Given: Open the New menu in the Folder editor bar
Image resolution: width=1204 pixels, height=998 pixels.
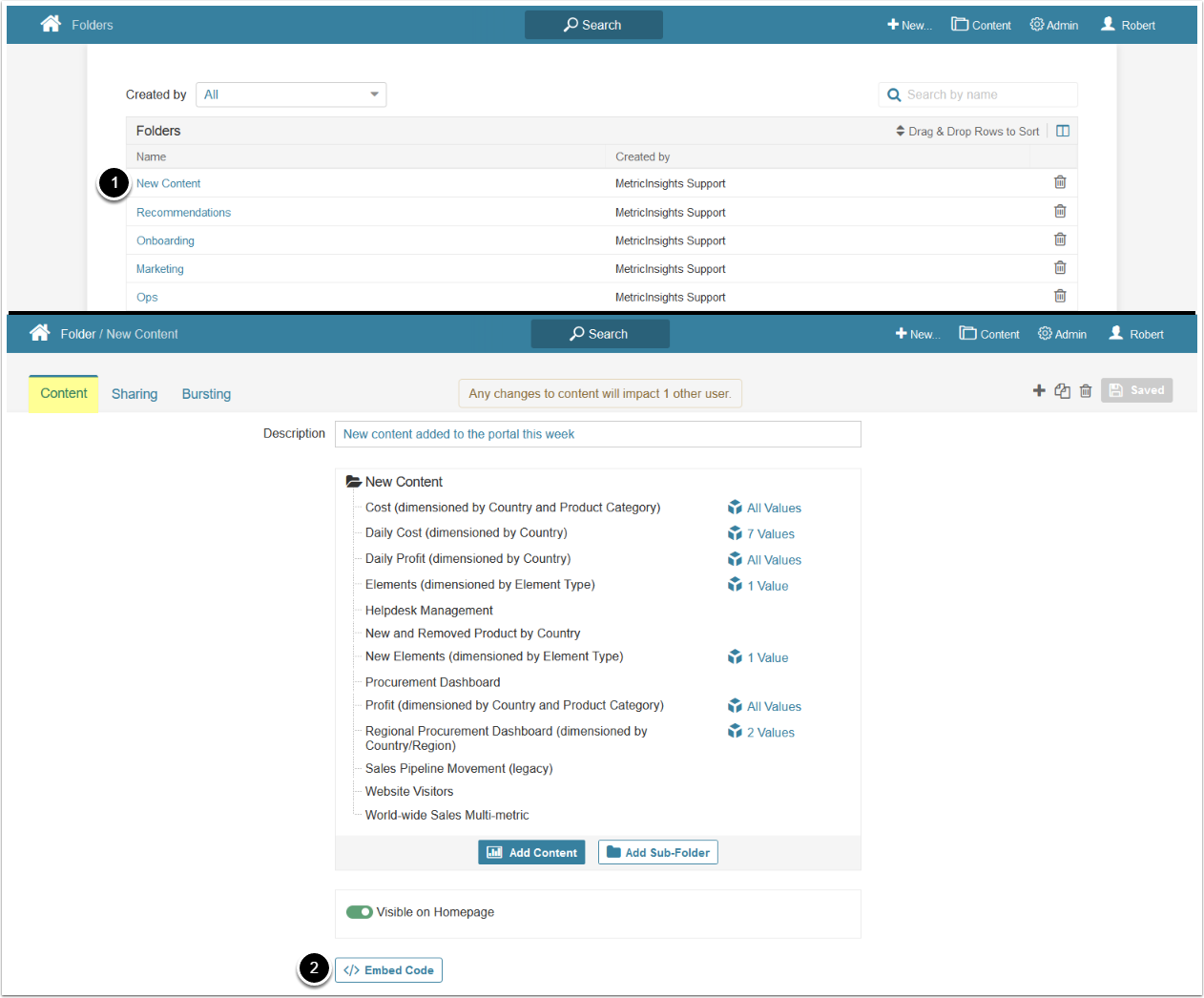Looking at the screenshot, I should coord(918,334).
